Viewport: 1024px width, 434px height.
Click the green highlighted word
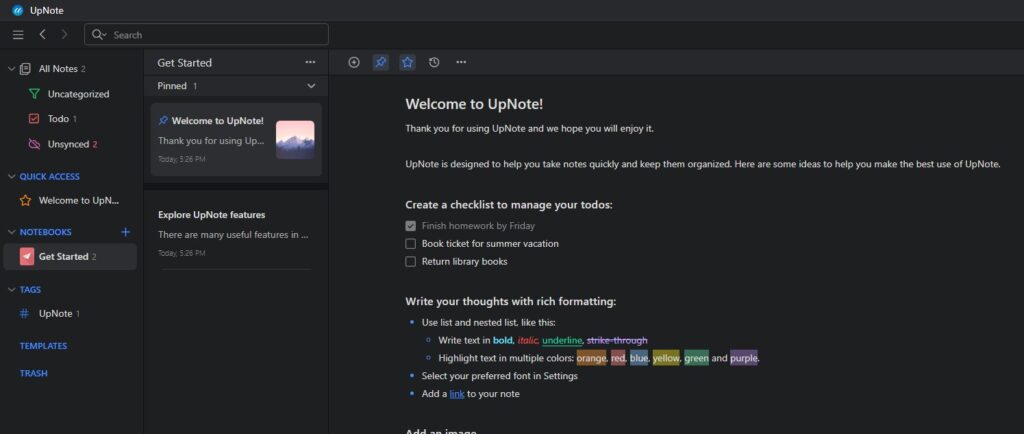click(696, 358)
